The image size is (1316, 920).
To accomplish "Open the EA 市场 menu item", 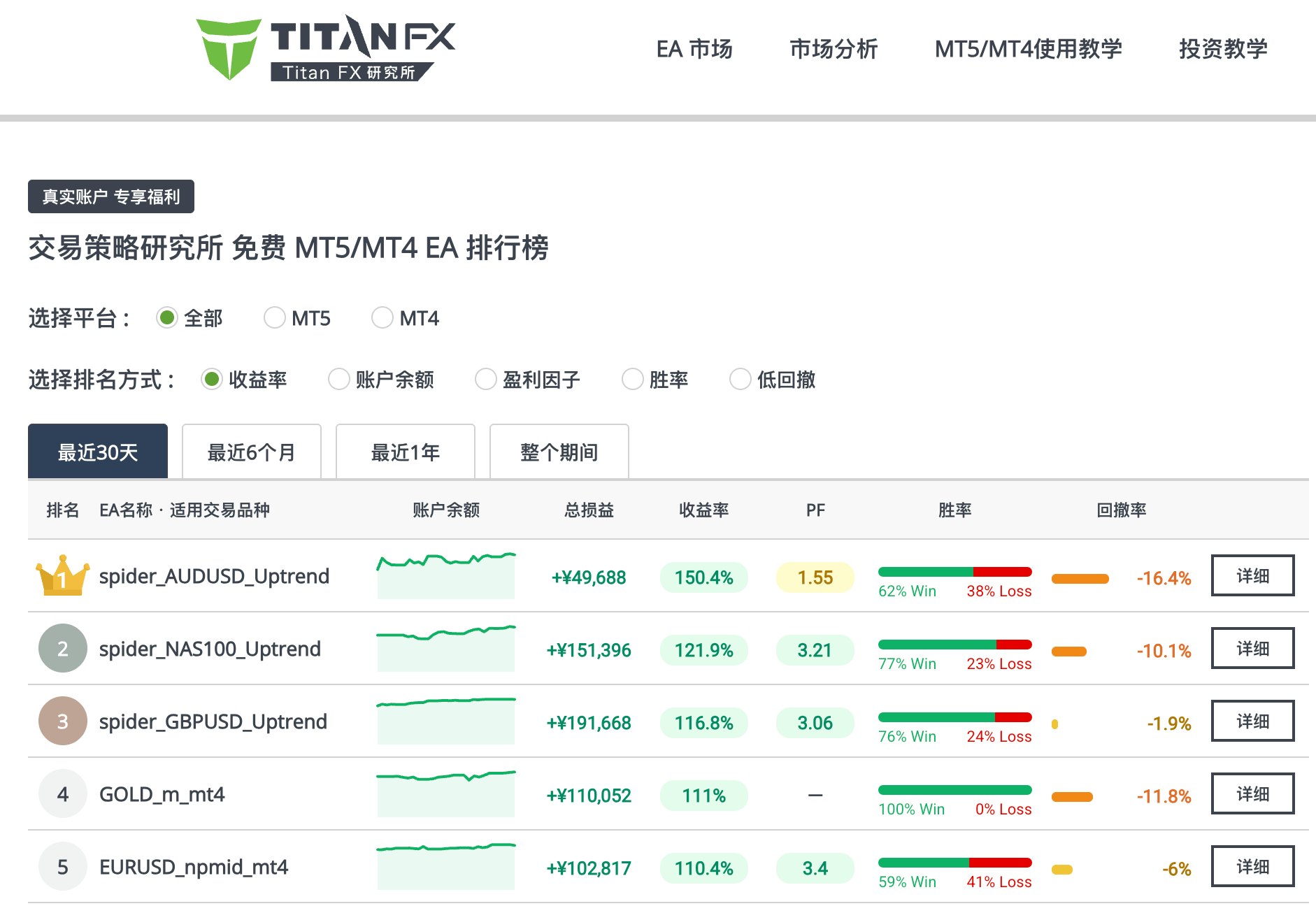I will (694, 49).
